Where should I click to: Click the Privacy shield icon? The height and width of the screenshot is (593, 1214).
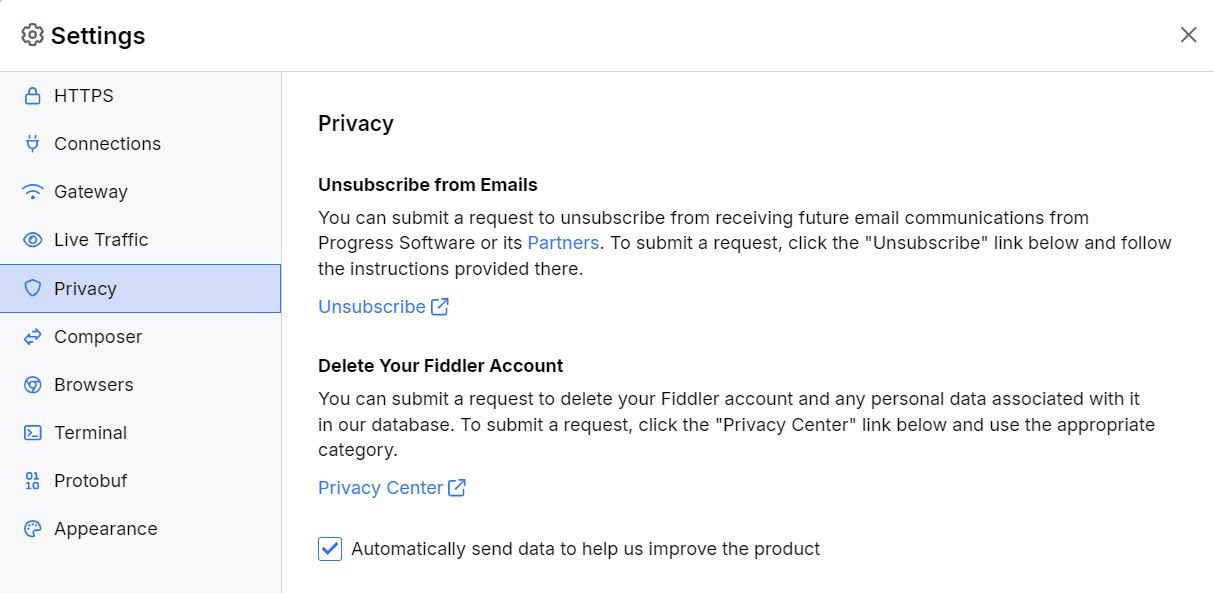(x=33, y=288)
